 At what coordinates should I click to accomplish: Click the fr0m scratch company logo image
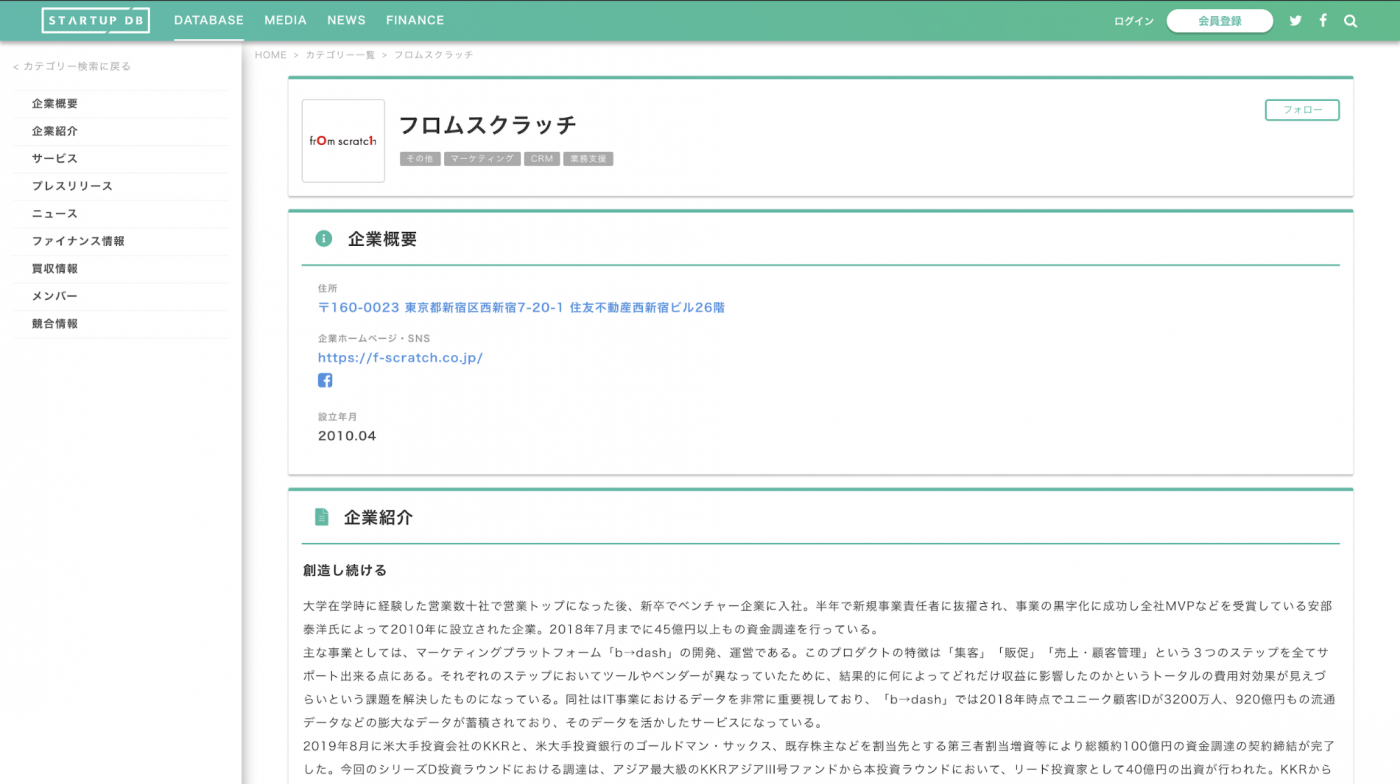343,140
